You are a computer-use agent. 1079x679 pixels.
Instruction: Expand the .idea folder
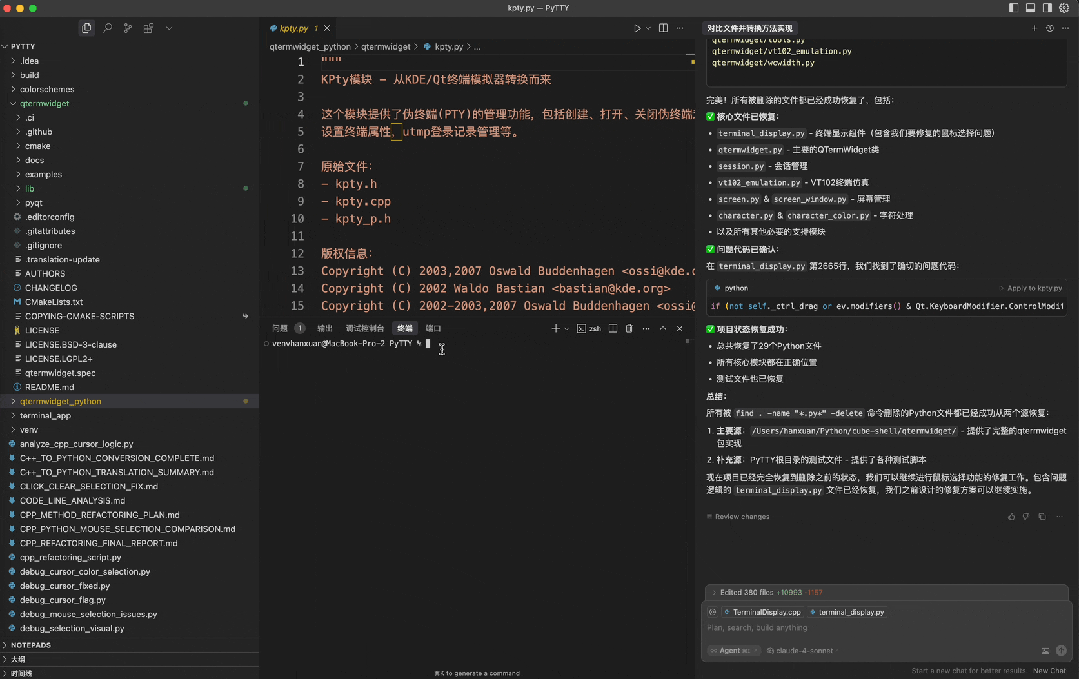pos(129,61)
